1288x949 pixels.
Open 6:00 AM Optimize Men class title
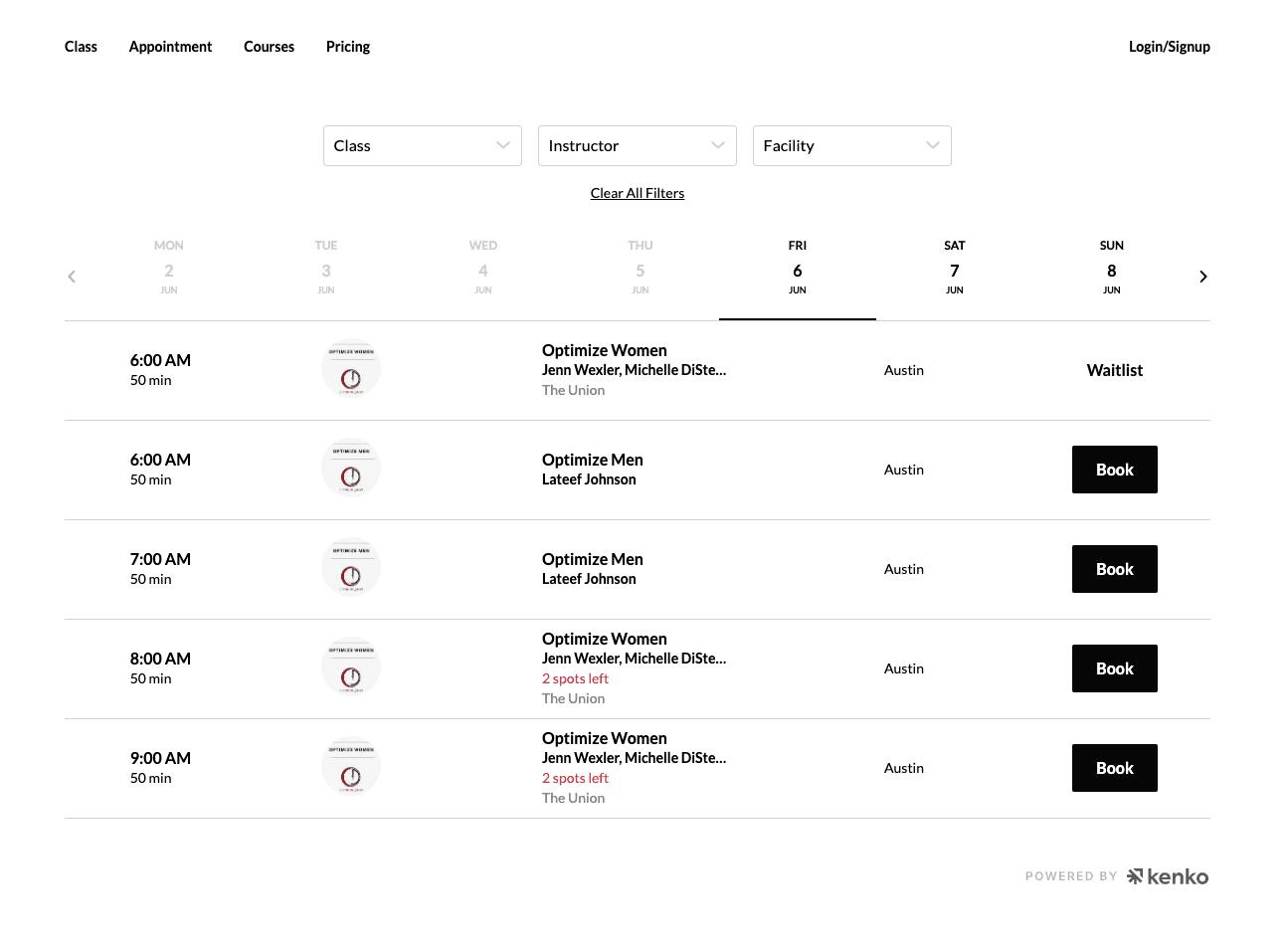coord(593,460)
